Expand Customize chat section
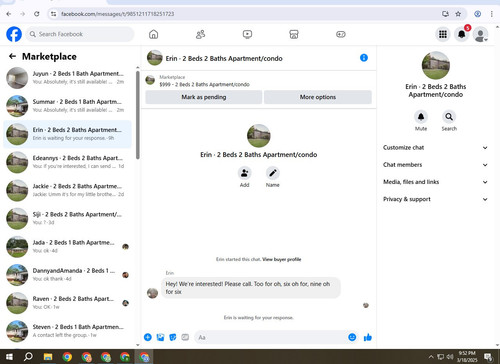 point(435,147)
